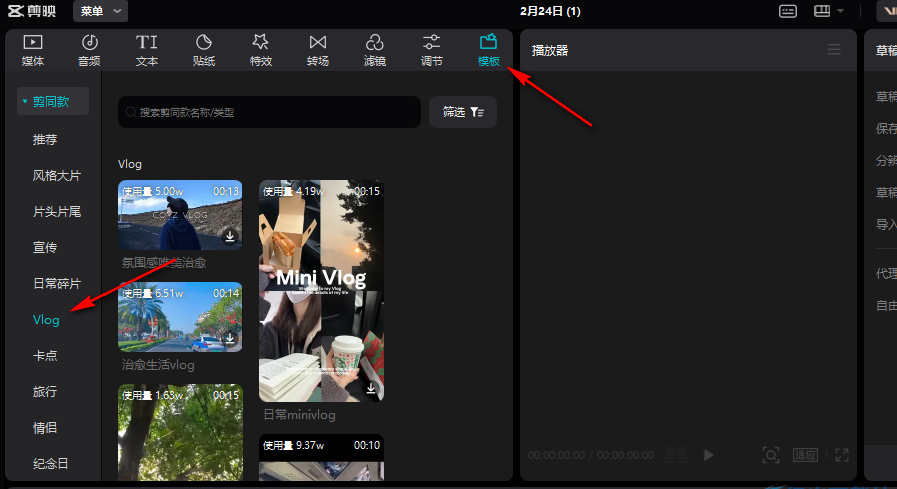This screenshot has width=897, height=489.
Task: Open the 转场 (Transitions) panel
Action: click(318, 49)
